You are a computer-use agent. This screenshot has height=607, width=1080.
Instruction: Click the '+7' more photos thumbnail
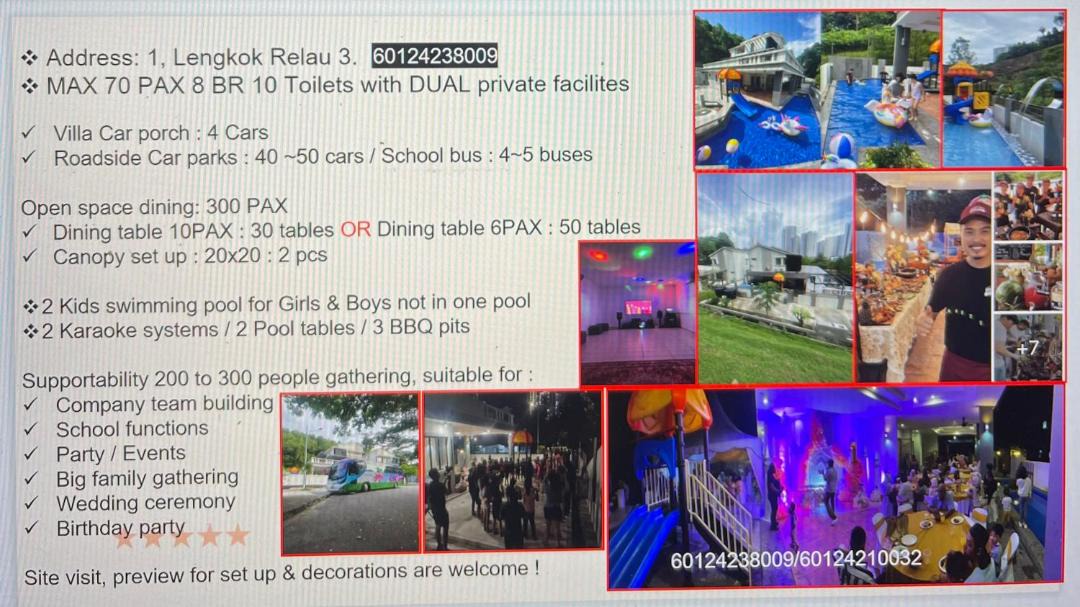coord(1028,348)
